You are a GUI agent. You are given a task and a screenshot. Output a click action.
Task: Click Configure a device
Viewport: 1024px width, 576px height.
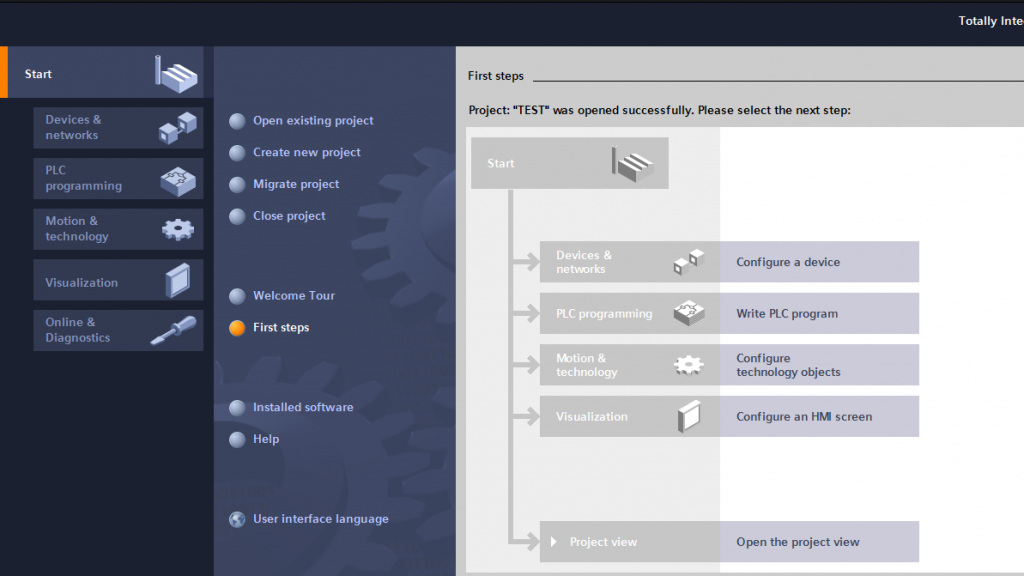click(x=819, y=262)
